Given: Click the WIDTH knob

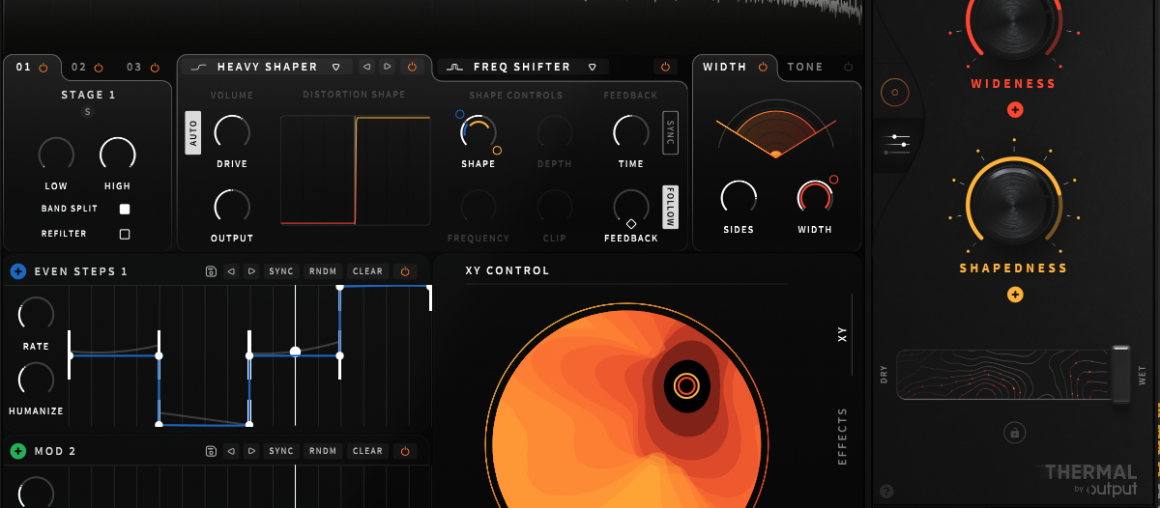Looking at the screenshot, I should (x=815, y=198).
